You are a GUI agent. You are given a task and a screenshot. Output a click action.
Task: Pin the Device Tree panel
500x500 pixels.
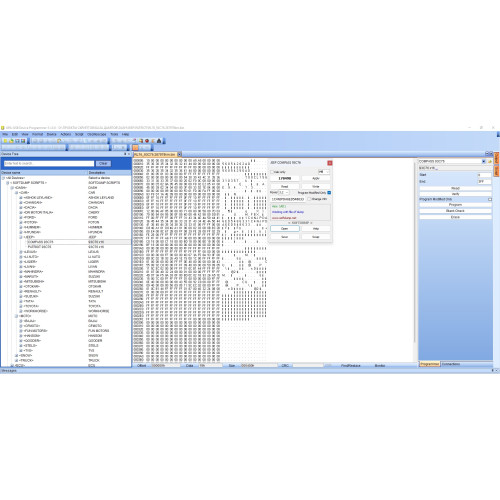coord(125,154)
